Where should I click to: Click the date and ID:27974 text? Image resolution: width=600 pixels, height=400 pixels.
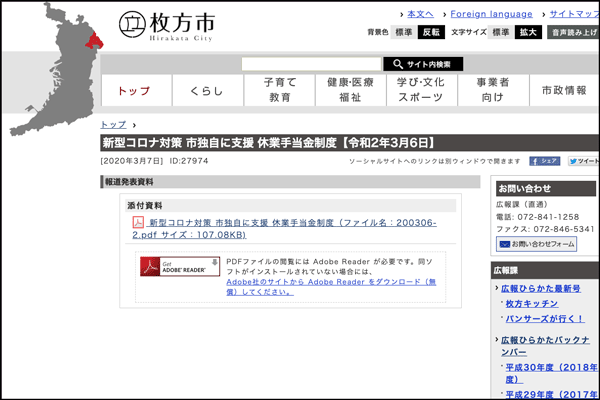[154, 161]
